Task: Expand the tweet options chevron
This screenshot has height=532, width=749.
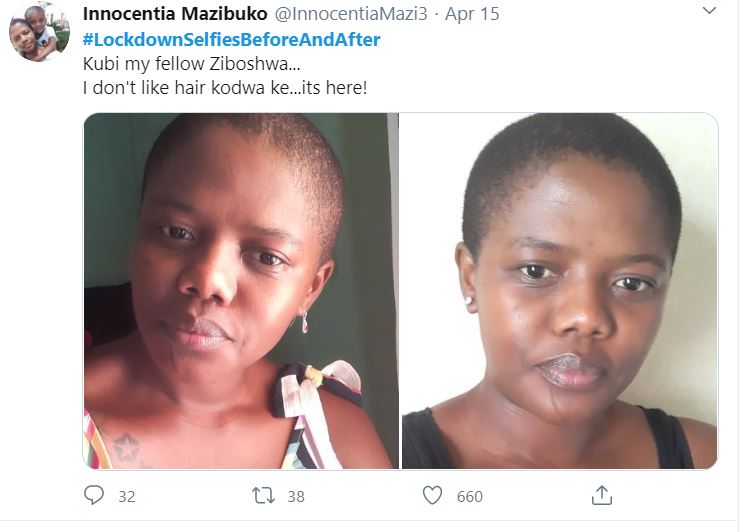Action: point(709,13)
